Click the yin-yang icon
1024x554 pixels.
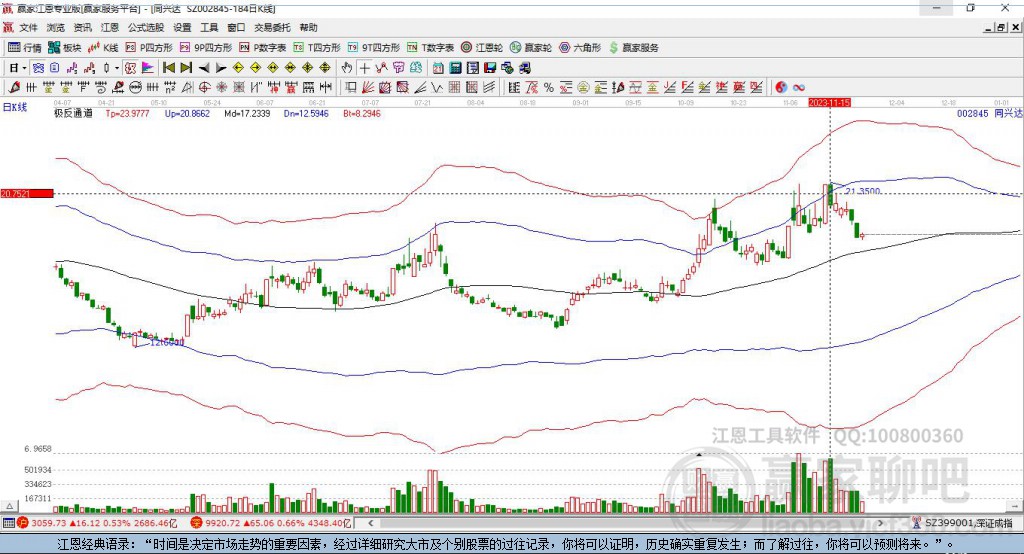coord(781,88)
